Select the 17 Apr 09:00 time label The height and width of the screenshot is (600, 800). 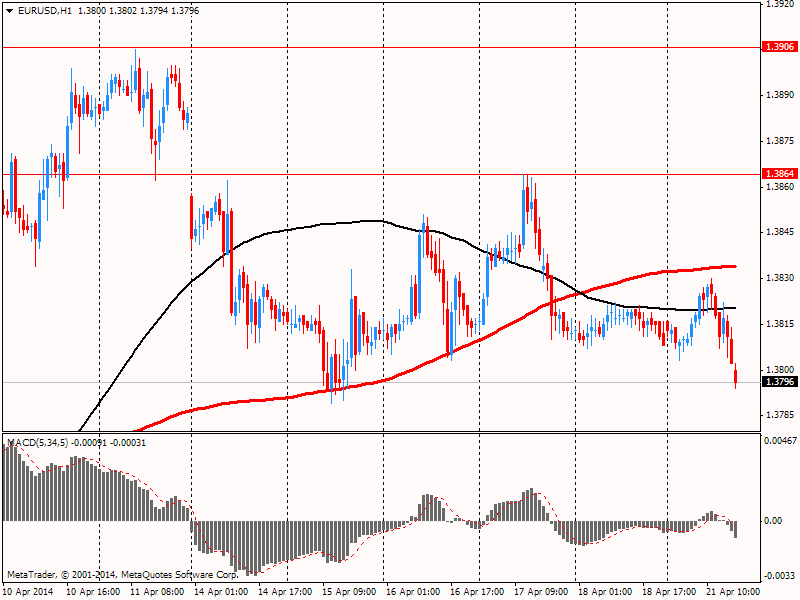pos(541,592)
